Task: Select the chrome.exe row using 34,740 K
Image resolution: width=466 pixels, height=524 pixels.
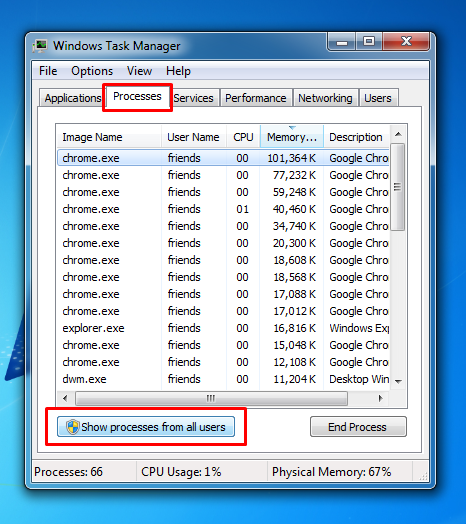Action: (223, 226)
